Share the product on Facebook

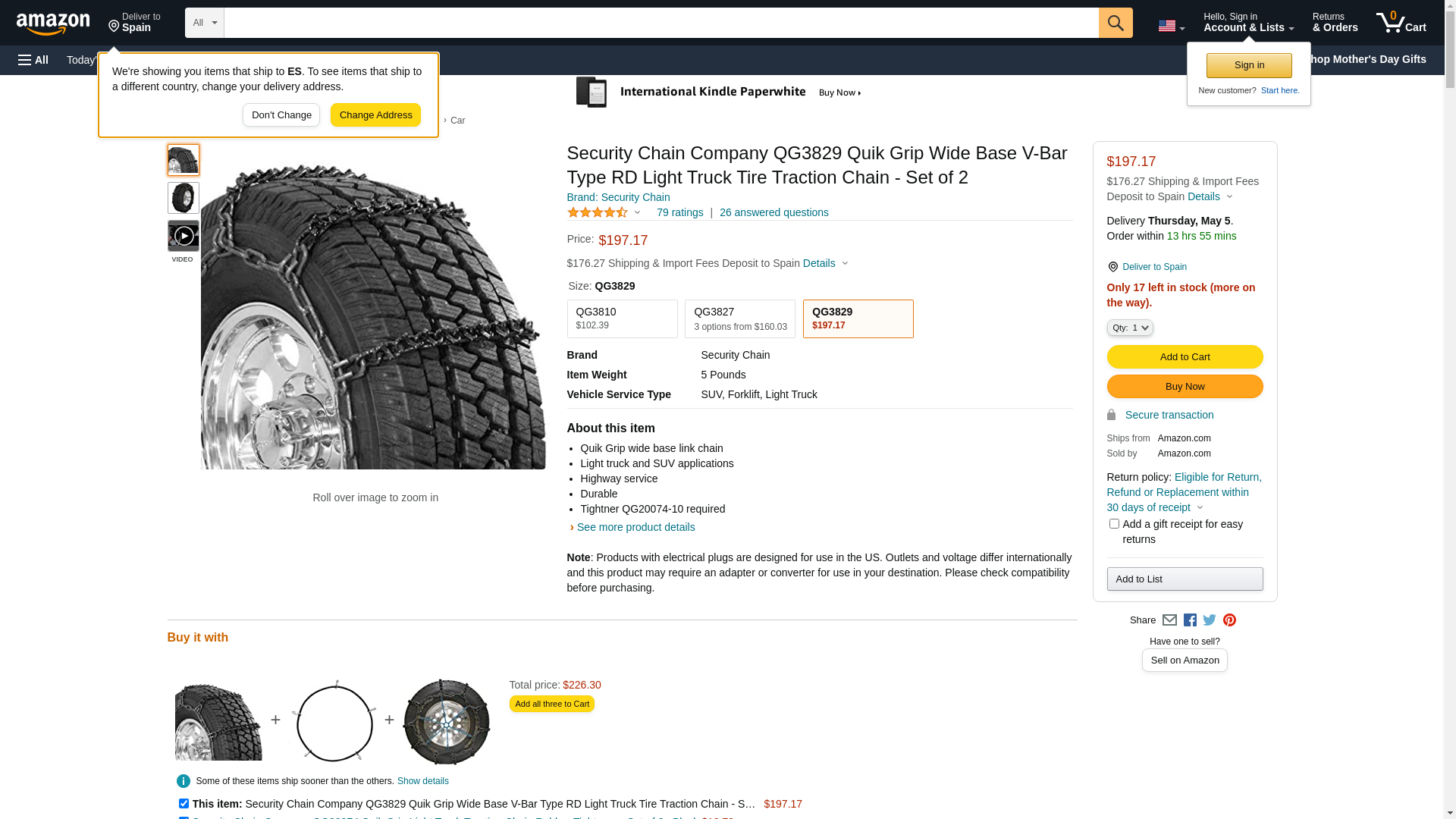(x=1190, y=620)
